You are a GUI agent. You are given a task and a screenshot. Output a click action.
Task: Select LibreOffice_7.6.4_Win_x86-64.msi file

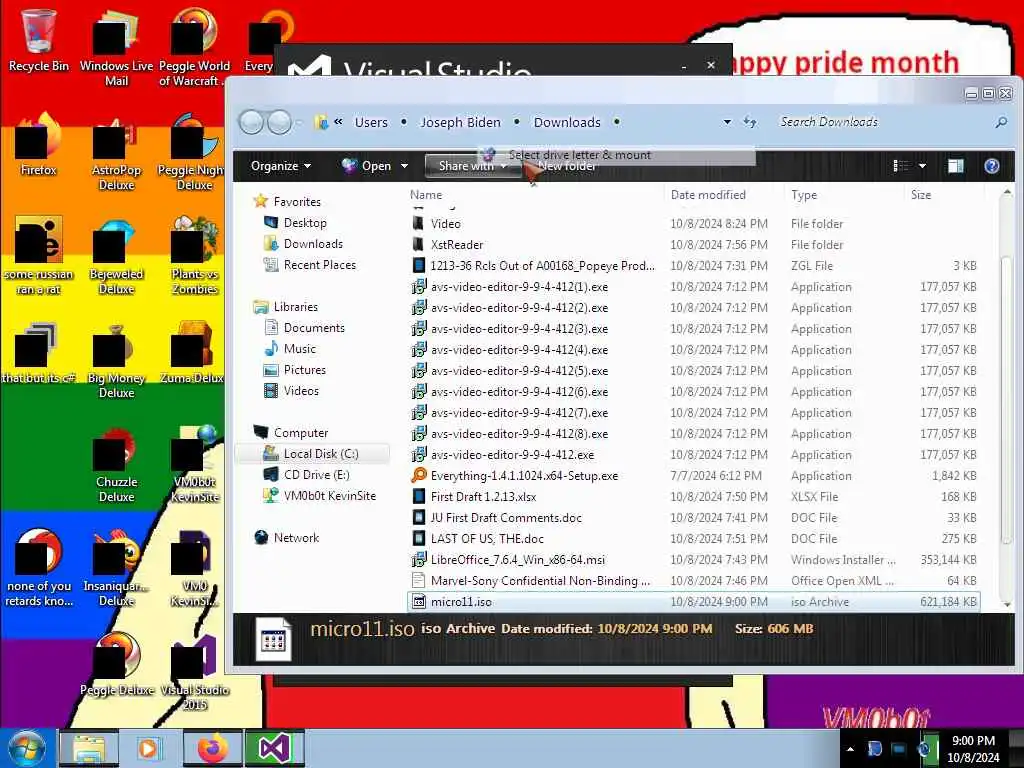[x=693, y=560]
